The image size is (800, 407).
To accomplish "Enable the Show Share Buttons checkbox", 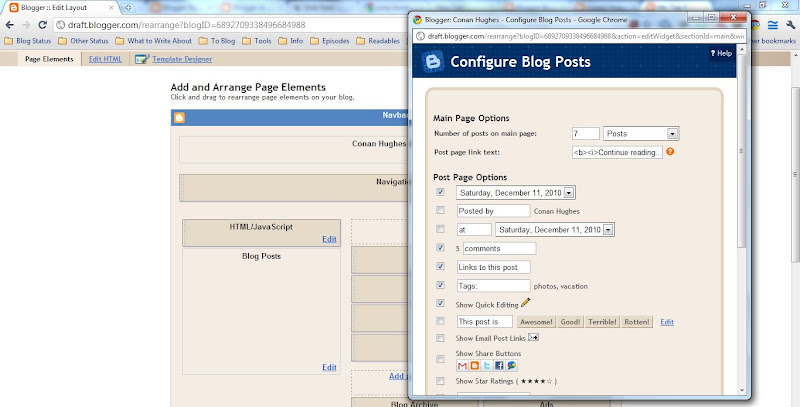I will (440, 360).
